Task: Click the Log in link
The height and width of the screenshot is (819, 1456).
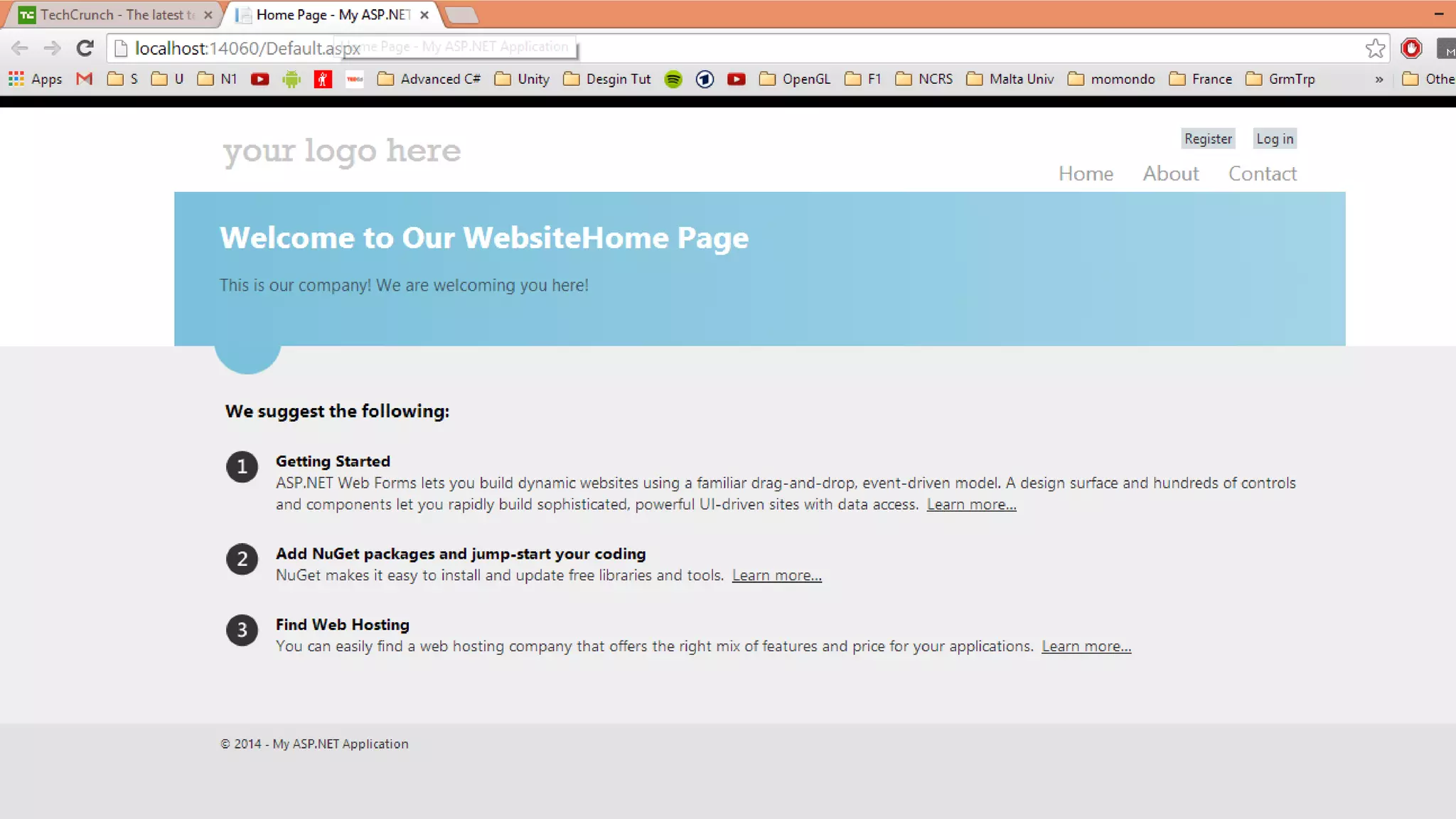Action: pos(1274,139)
